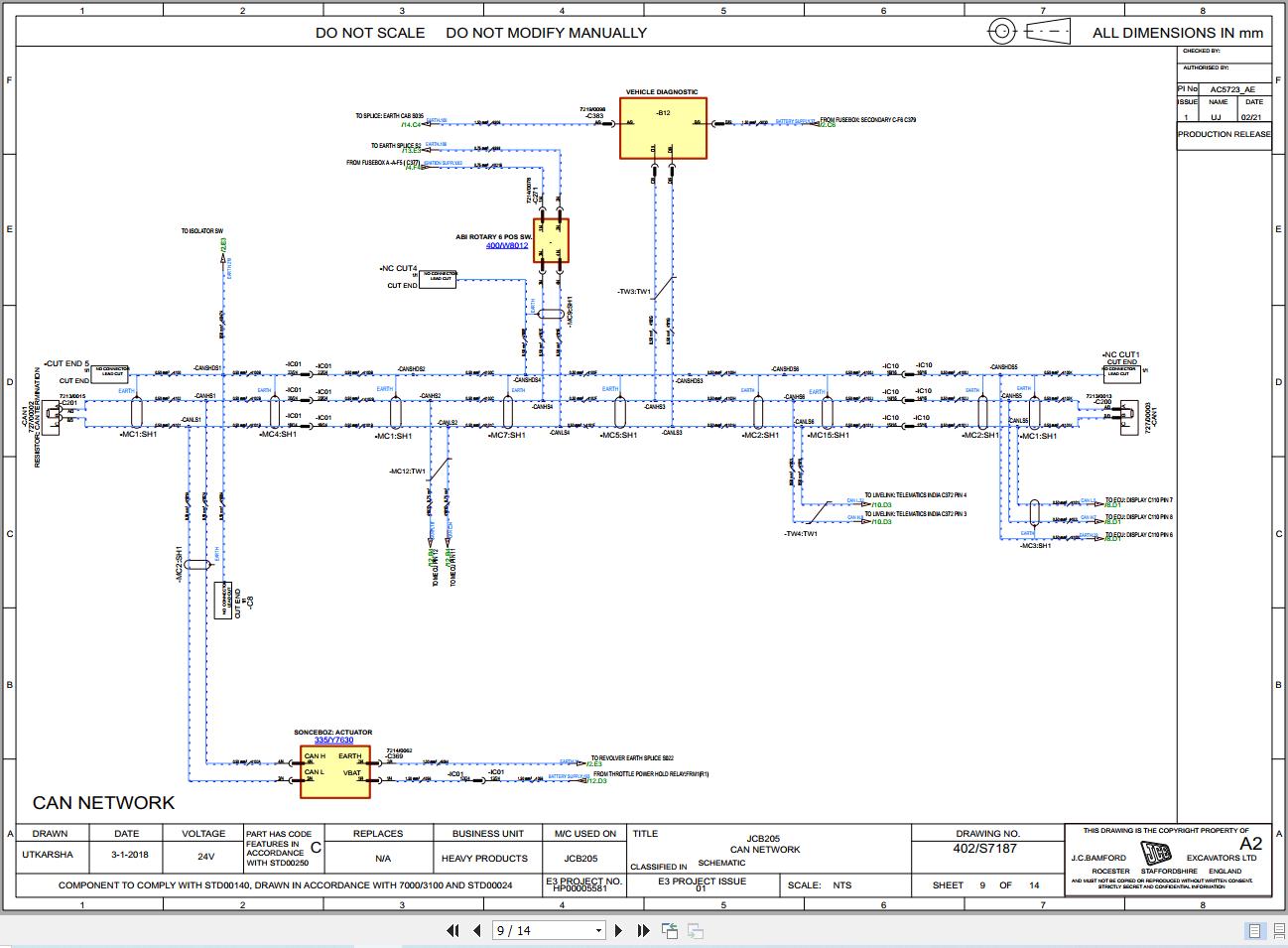Click the A2 sheet size label
Viewport: 1288px width, 948px height.
click(x=1251, y=843)
